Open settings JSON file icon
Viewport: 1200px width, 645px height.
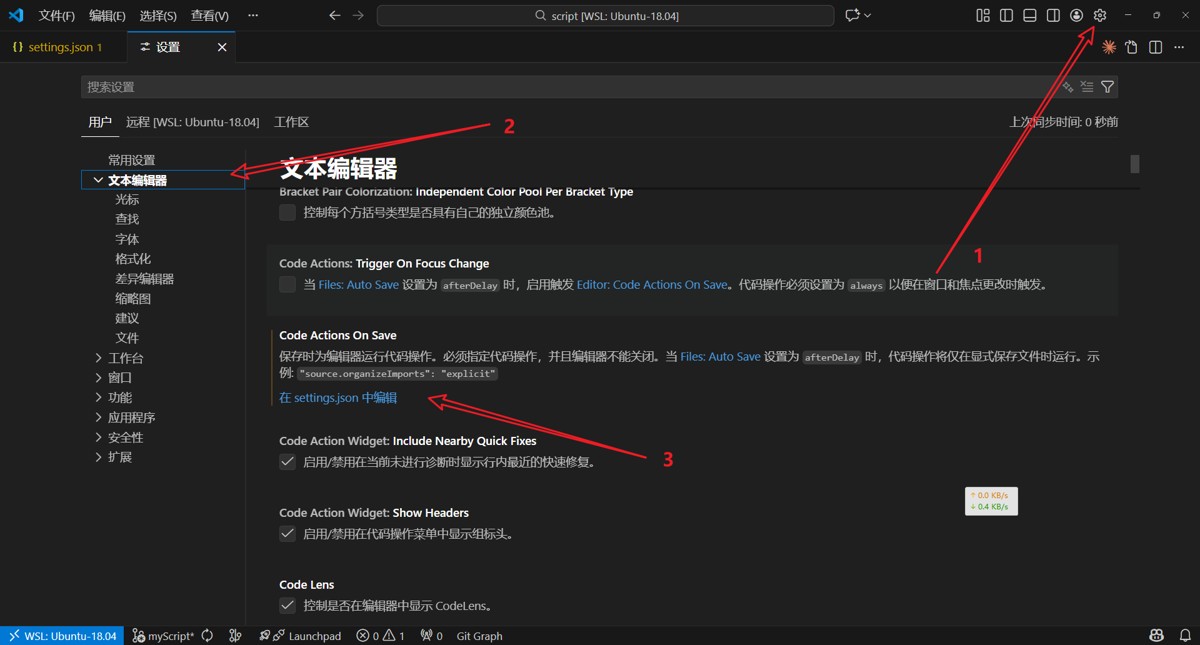click(x=1132, y=47)
